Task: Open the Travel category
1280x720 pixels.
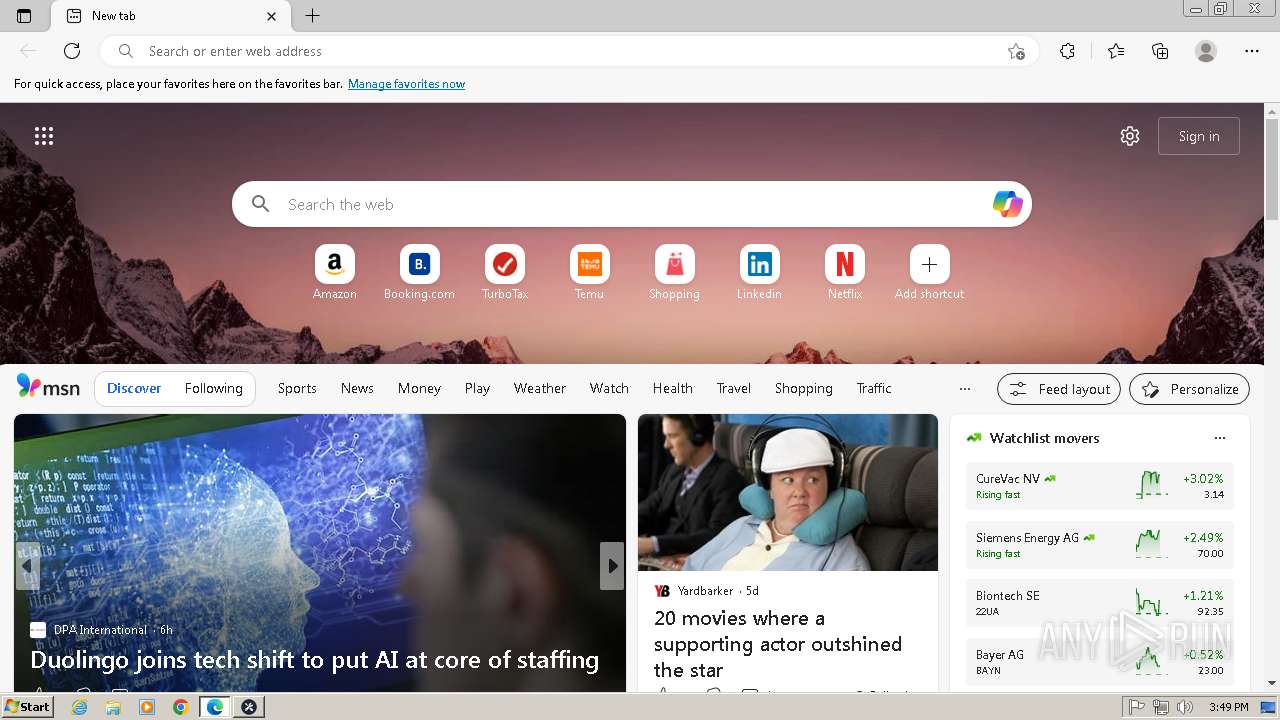Action: tap(734, 388)
